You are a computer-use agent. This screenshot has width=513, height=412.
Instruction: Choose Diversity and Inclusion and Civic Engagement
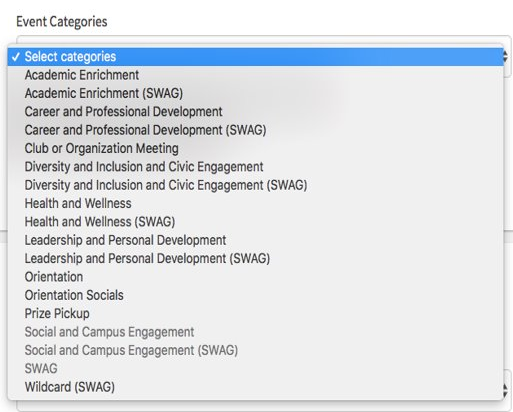[255, 167]
